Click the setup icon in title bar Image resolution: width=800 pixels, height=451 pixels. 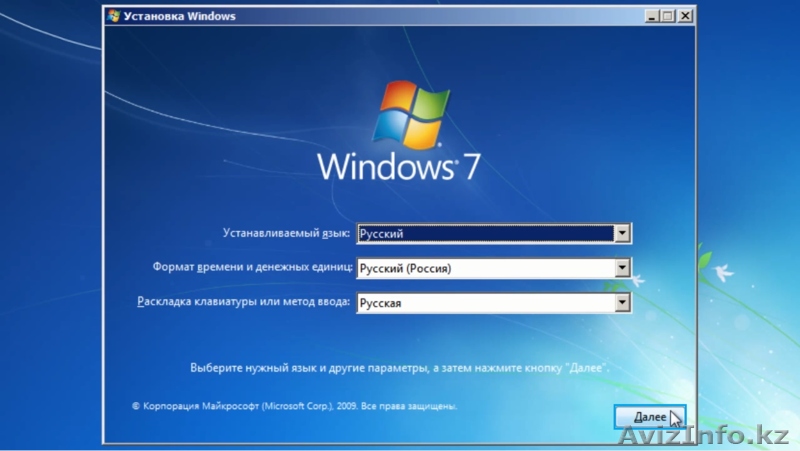114,16
